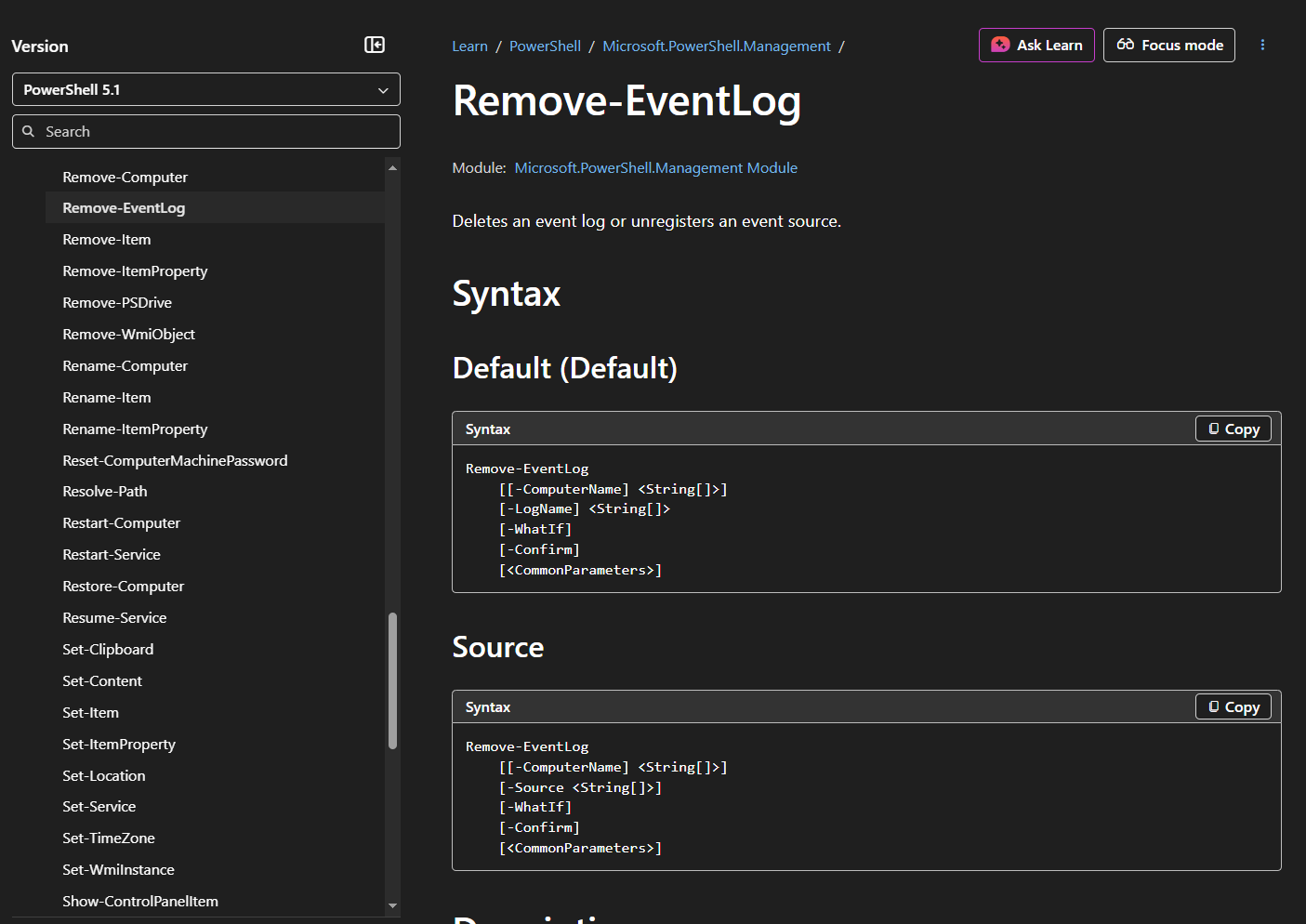Click the -LogName parameter line in Default syntax
The width and height of the screenshot is (1306, 924).
(x=584, y=508)
